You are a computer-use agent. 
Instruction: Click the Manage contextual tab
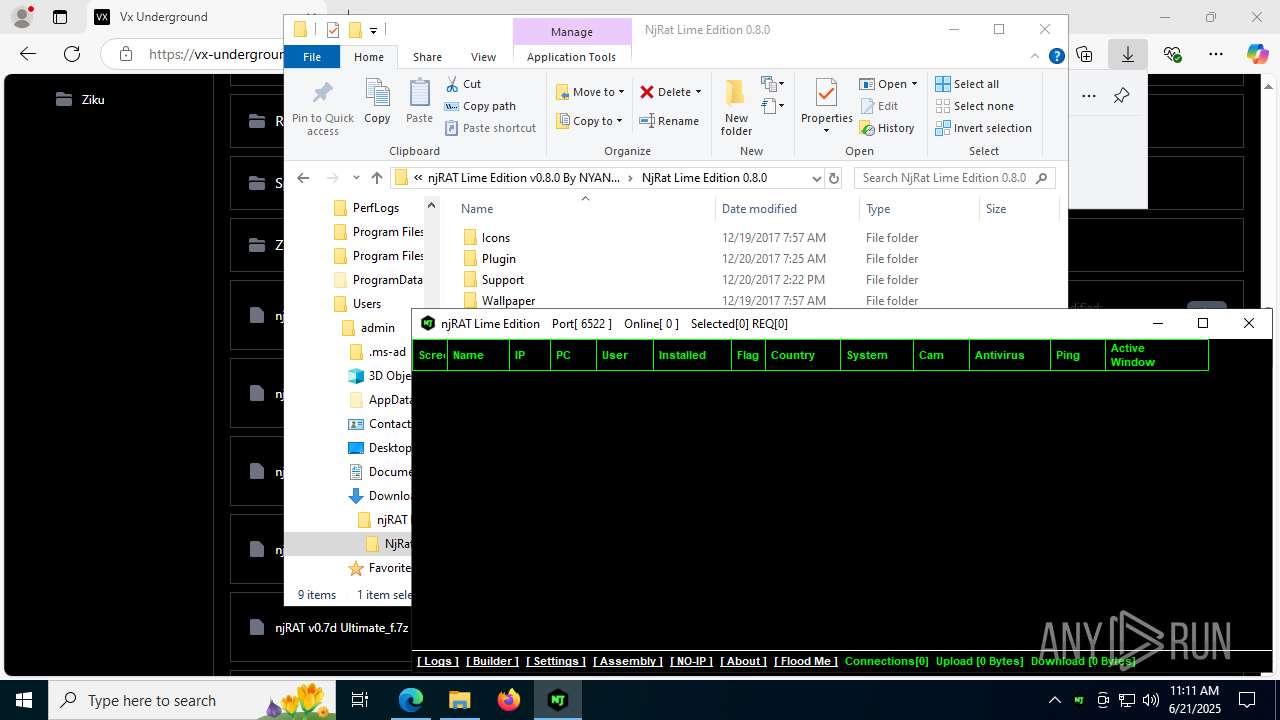coord(572,32)
